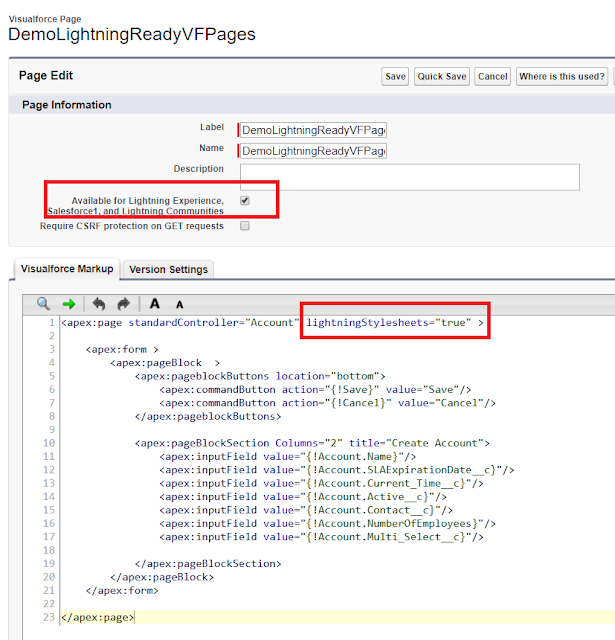
Task: Uncheck Available for Lightning Experience checkbox
Action: (245, 200)
